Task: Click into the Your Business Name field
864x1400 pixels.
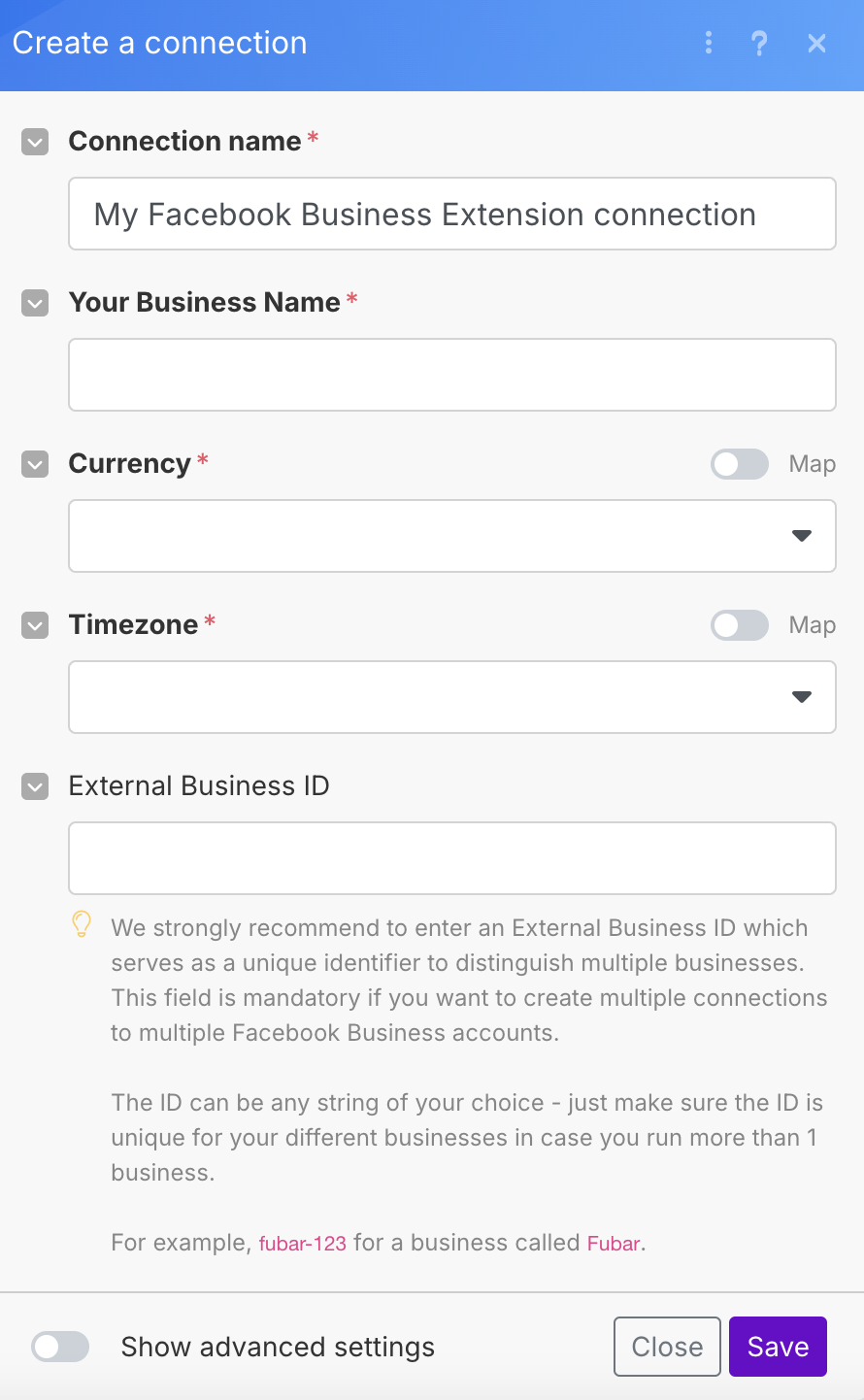Action: (452, 375)
